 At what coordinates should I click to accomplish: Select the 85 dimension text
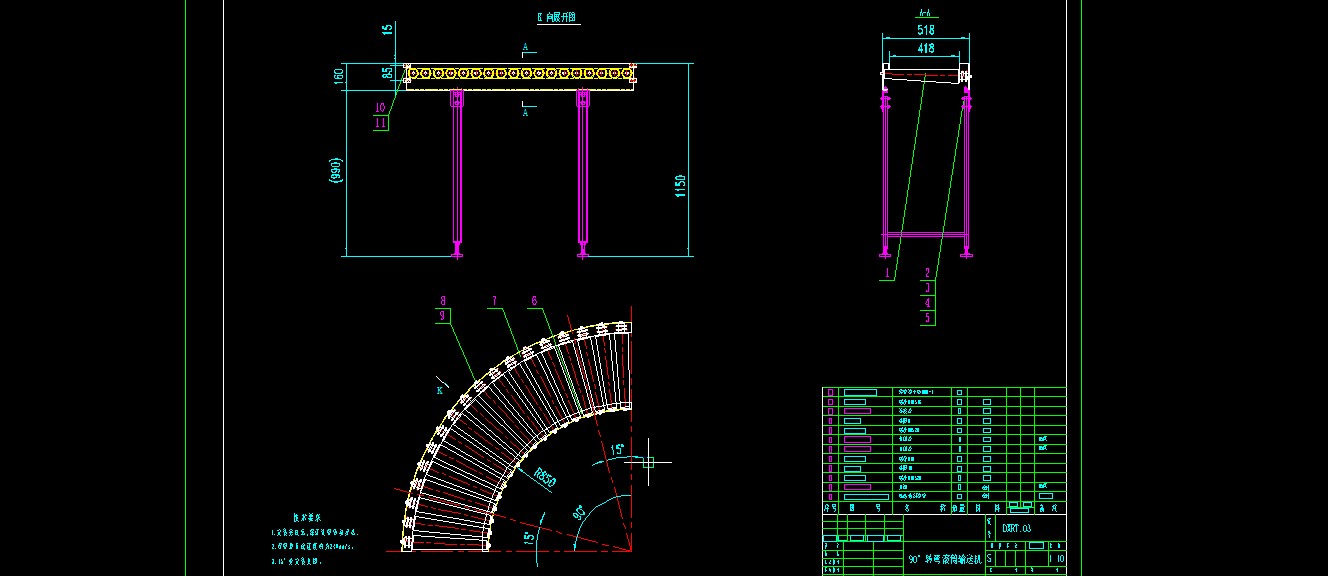[x=386, y=72]
